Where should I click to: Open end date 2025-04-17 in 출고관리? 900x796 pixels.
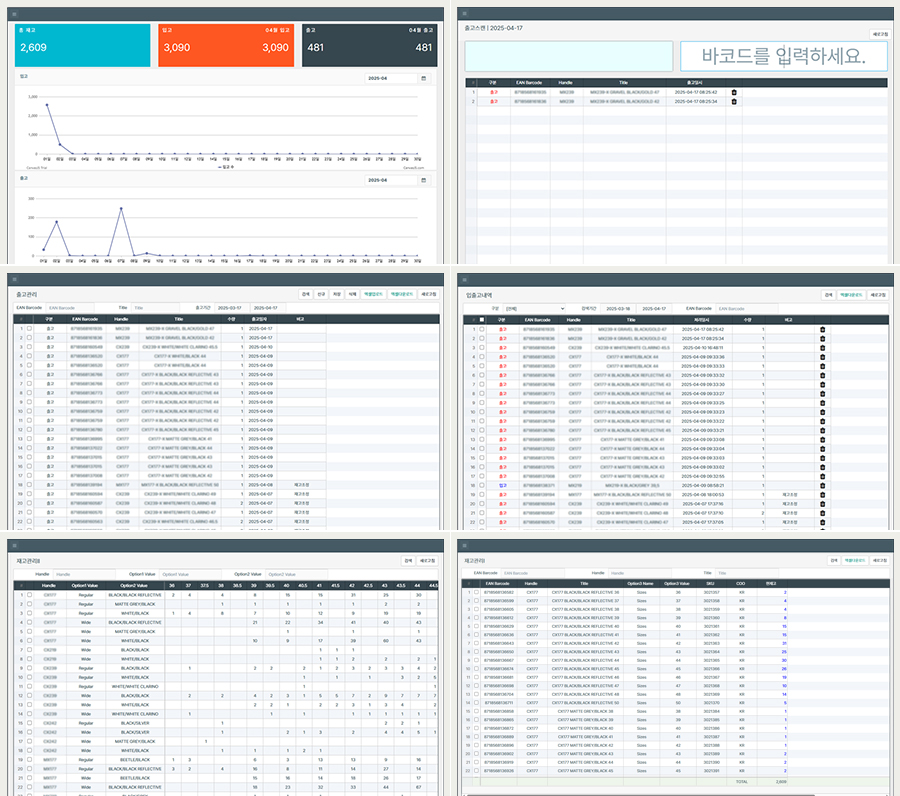(266, 308)
